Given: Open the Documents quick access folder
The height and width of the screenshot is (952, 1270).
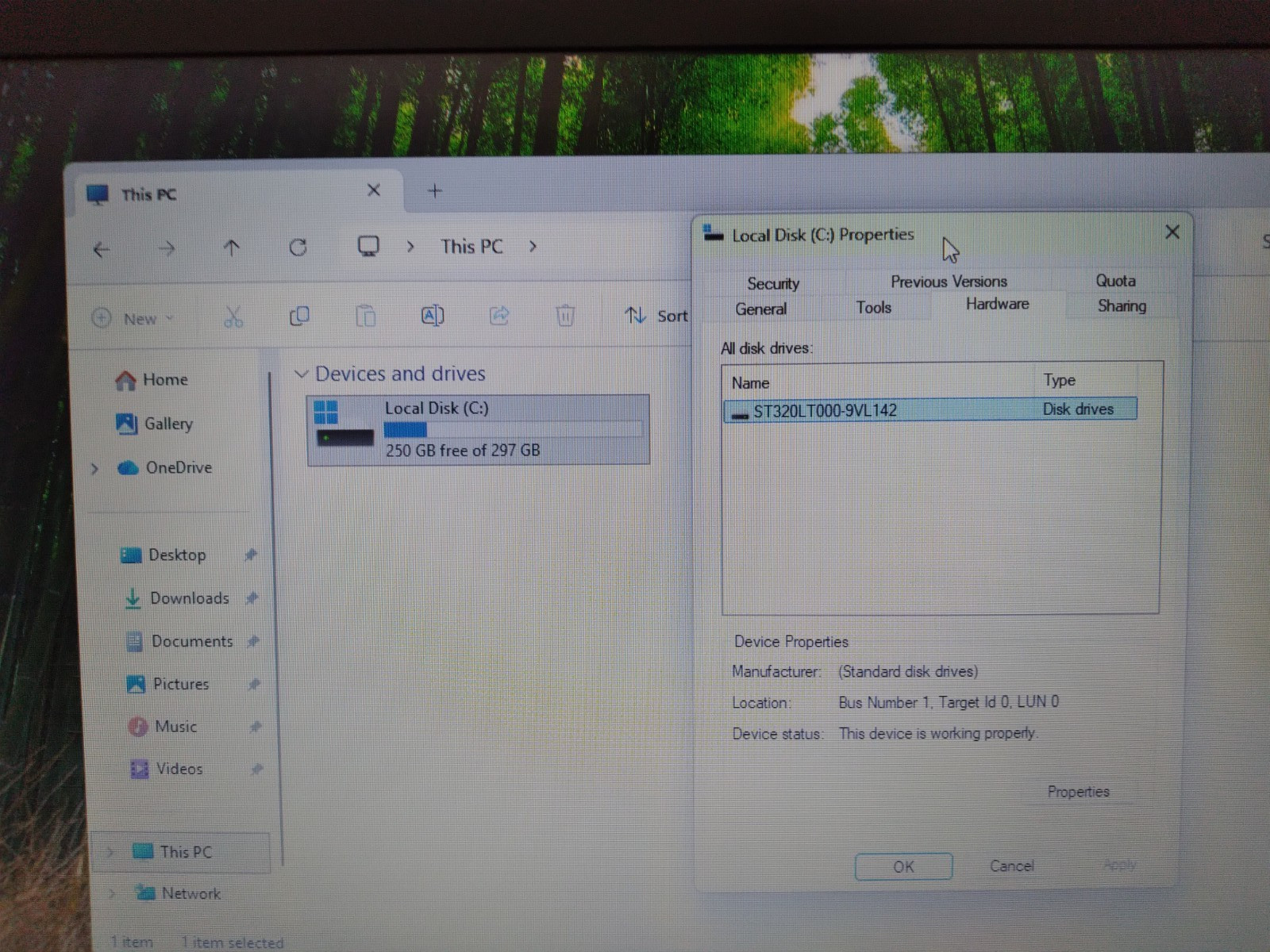Looking at the screenshot, I should [179, 641].
